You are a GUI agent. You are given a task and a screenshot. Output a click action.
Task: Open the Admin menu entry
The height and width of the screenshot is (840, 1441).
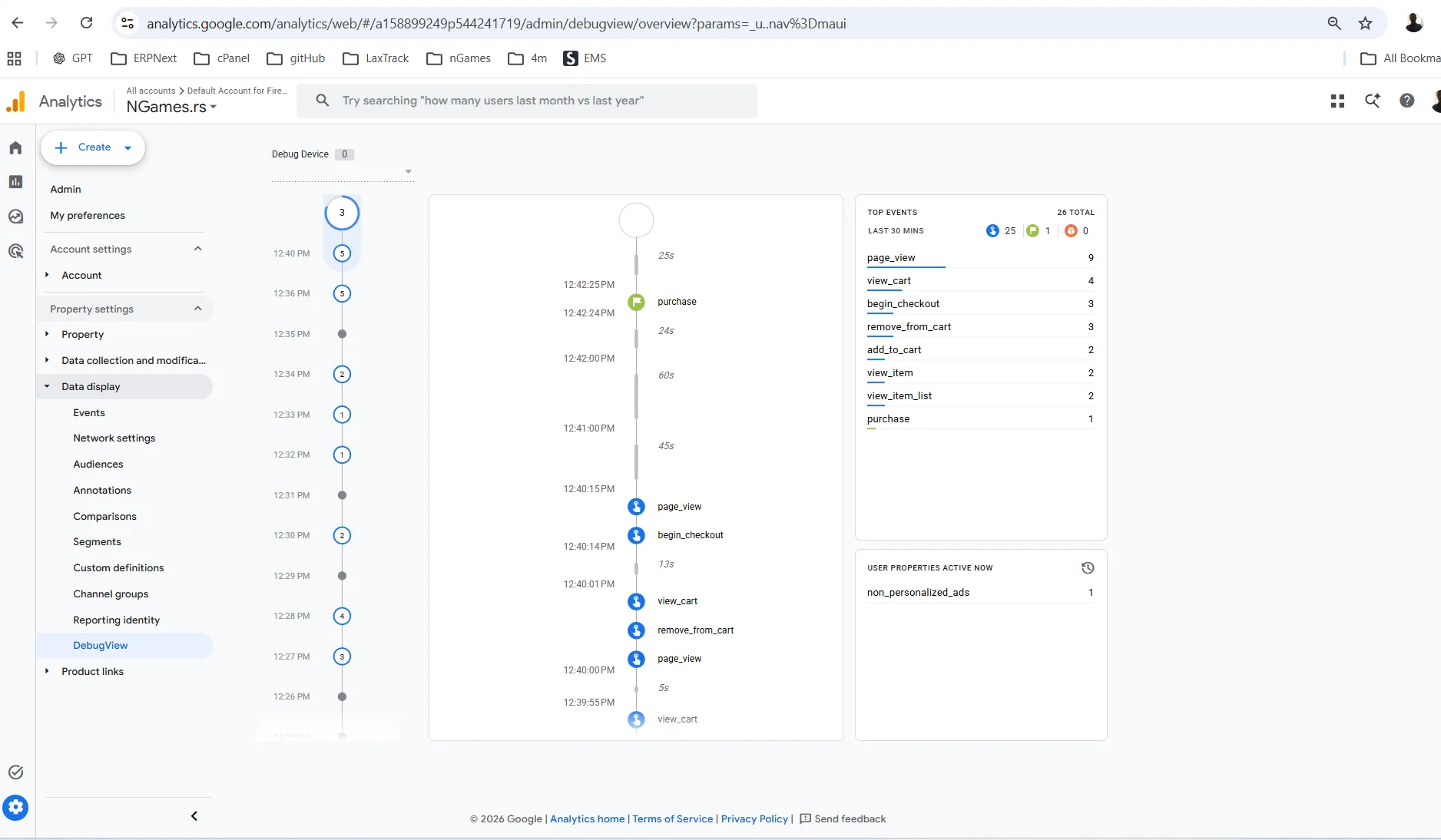[x=65, y=189]
